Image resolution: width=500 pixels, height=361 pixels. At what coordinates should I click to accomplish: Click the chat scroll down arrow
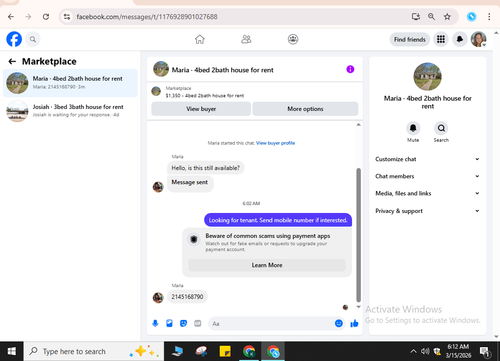pyautogui.click(x=359, y=307)
